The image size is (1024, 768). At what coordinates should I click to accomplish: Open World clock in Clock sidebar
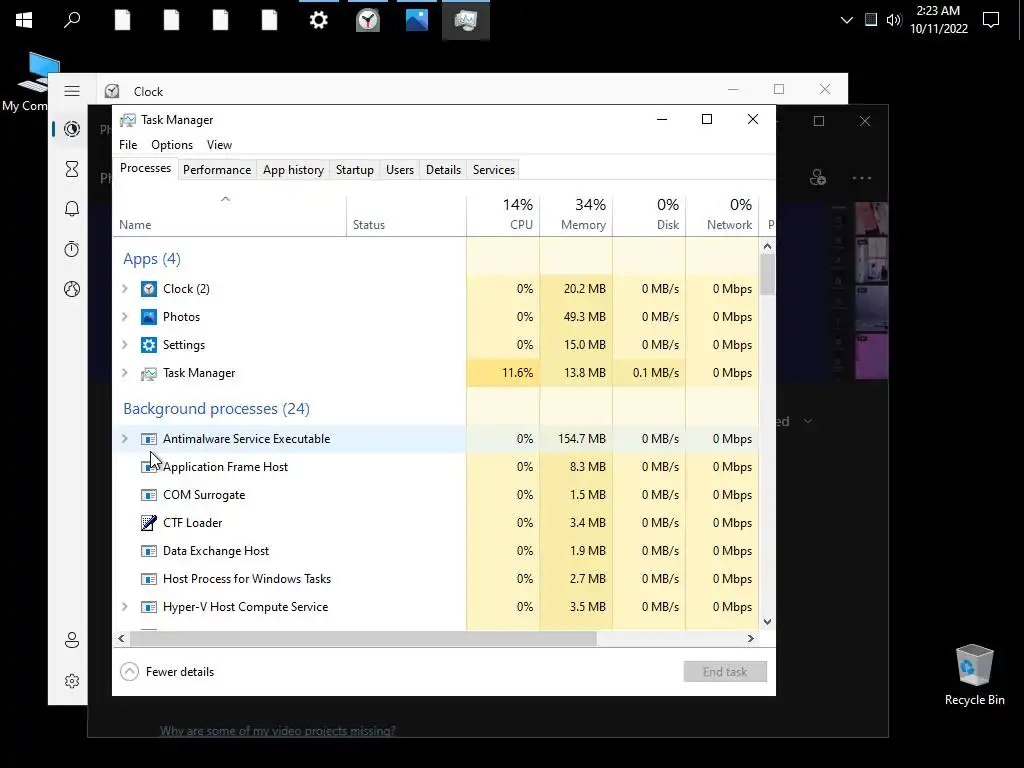coord(72,289)
